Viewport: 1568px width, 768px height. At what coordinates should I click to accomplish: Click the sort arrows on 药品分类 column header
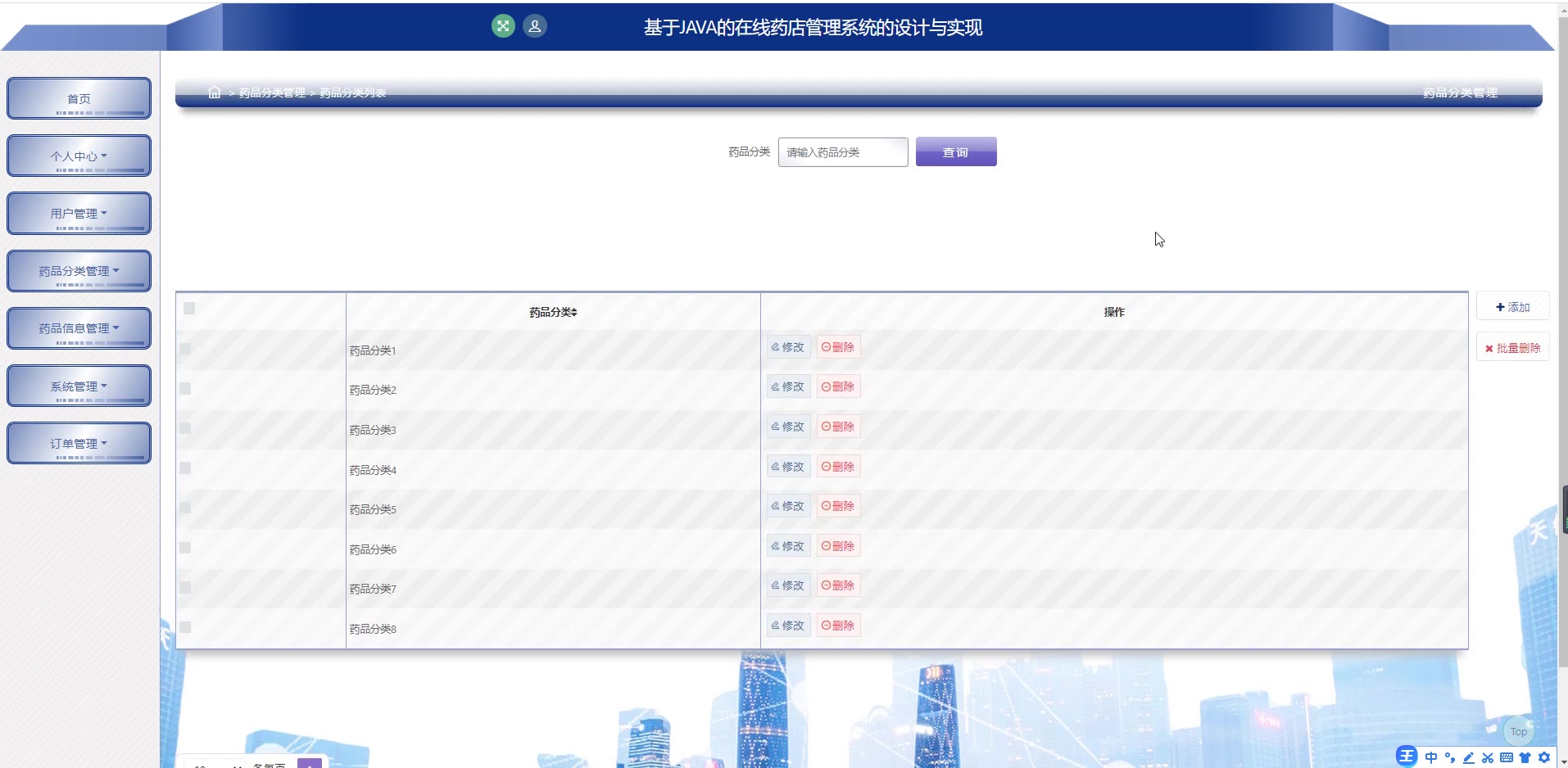coord(574,312)
